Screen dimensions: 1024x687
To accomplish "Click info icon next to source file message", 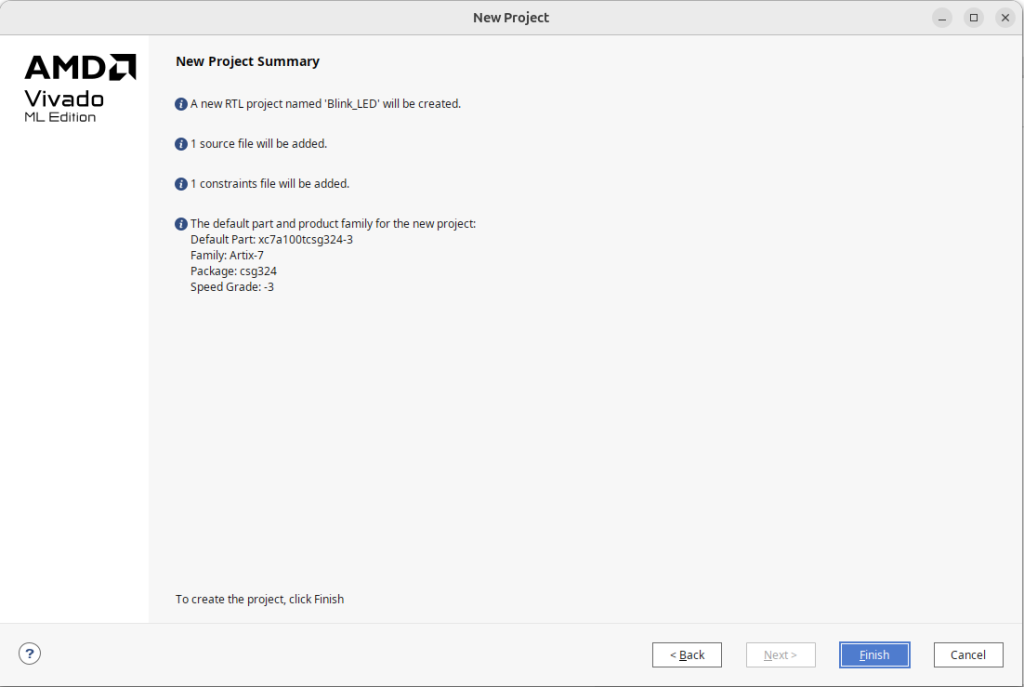I will point(181,144).
